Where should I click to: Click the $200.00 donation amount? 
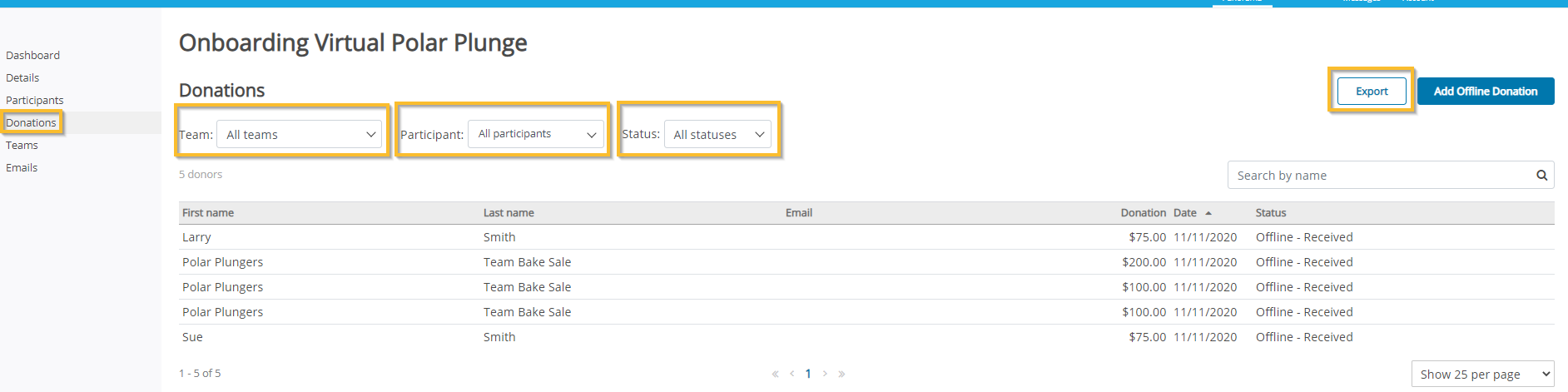(1144, 262)
